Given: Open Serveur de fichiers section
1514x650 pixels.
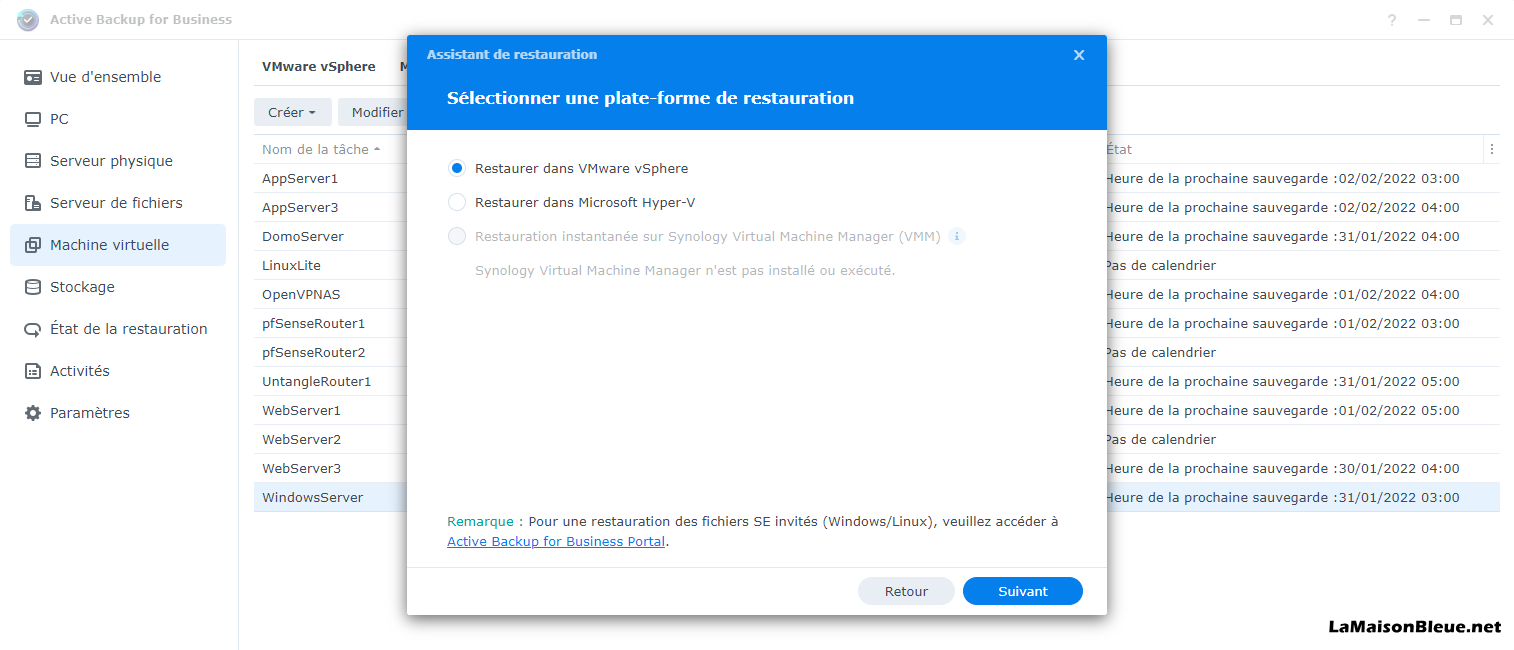Looking at the screenshot, I should [x=116, y=203].
